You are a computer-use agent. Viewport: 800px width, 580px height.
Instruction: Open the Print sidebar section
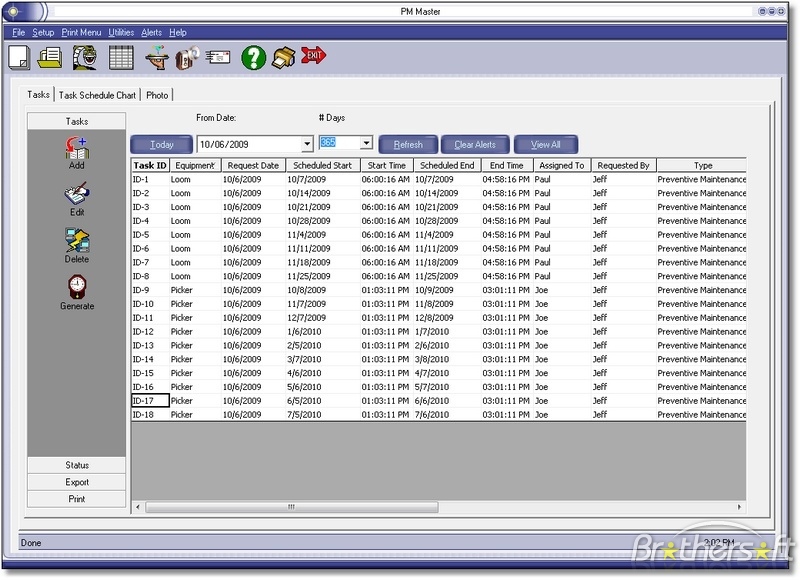tap(77, 499)
